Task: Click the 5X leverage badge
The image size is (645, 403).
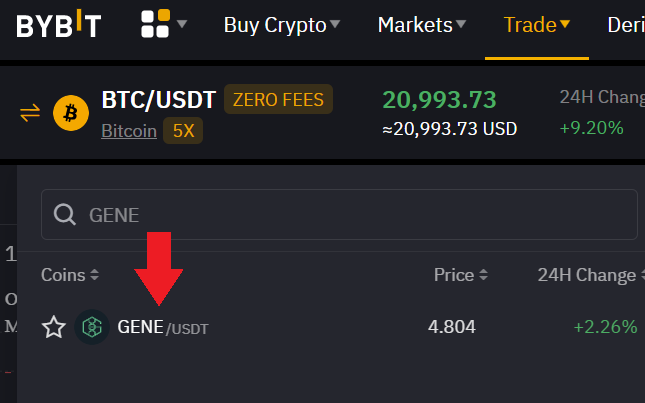Action: pos(183,131)
